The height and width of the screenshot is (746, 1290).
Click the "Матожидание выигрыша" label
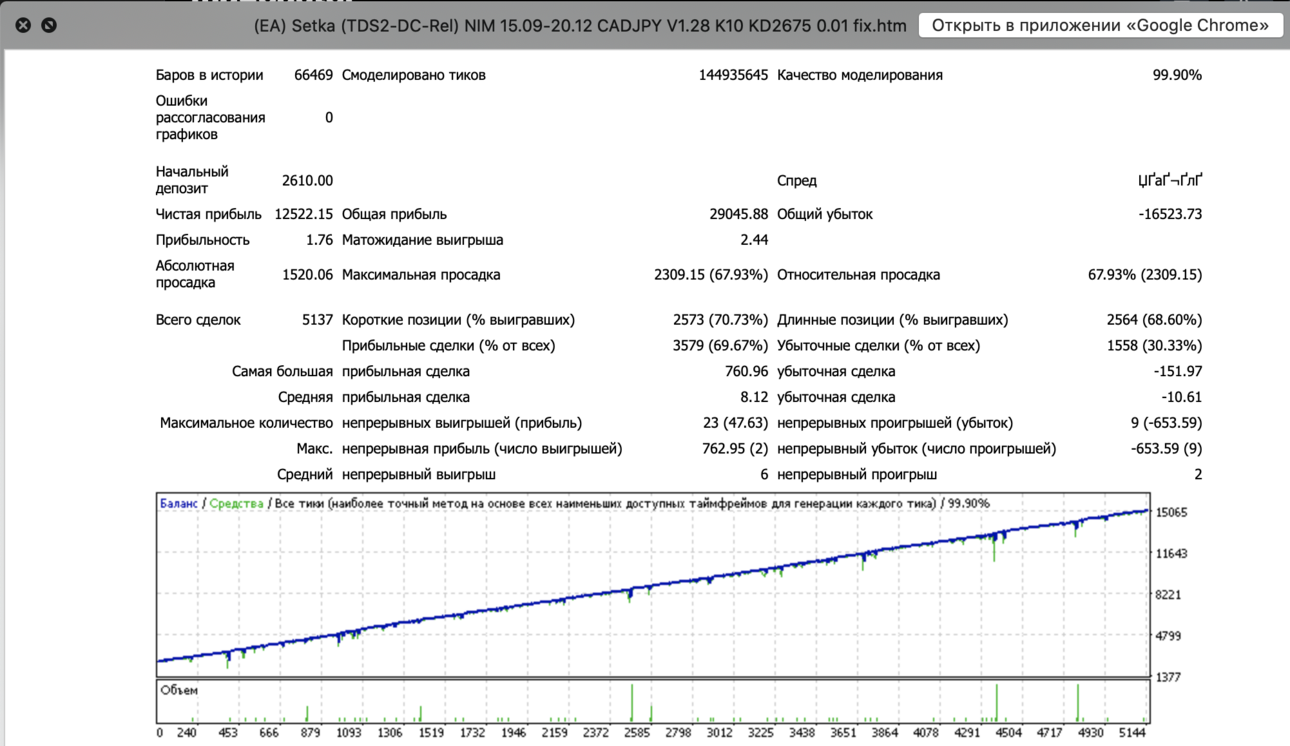tap(423, 240)
